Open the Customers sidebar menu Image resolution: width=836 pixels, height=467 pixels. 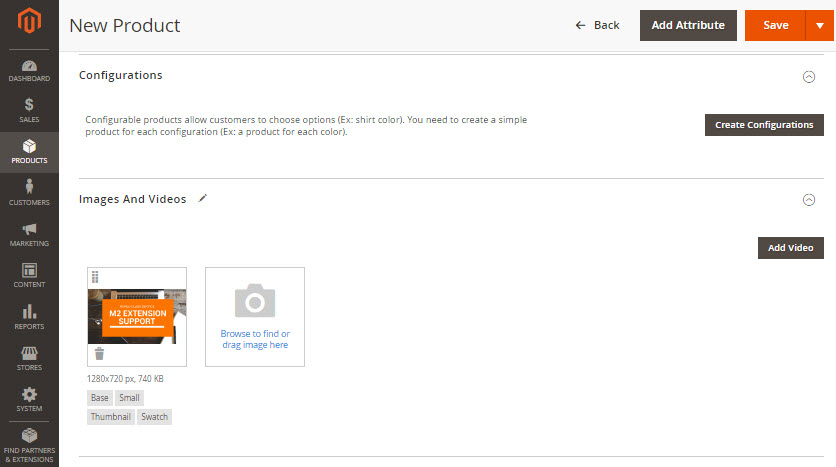29,193
